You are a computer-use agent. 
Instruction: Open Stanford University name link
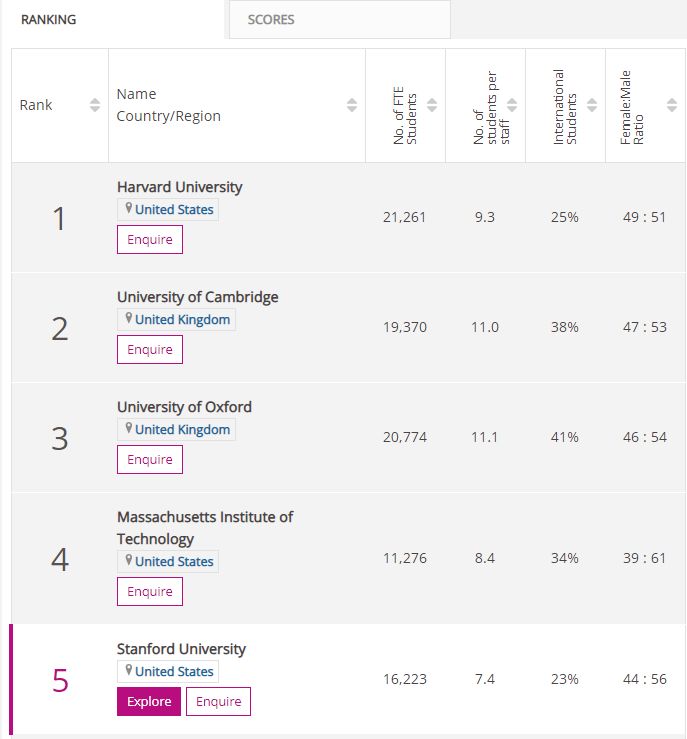(x=181, y=649)
